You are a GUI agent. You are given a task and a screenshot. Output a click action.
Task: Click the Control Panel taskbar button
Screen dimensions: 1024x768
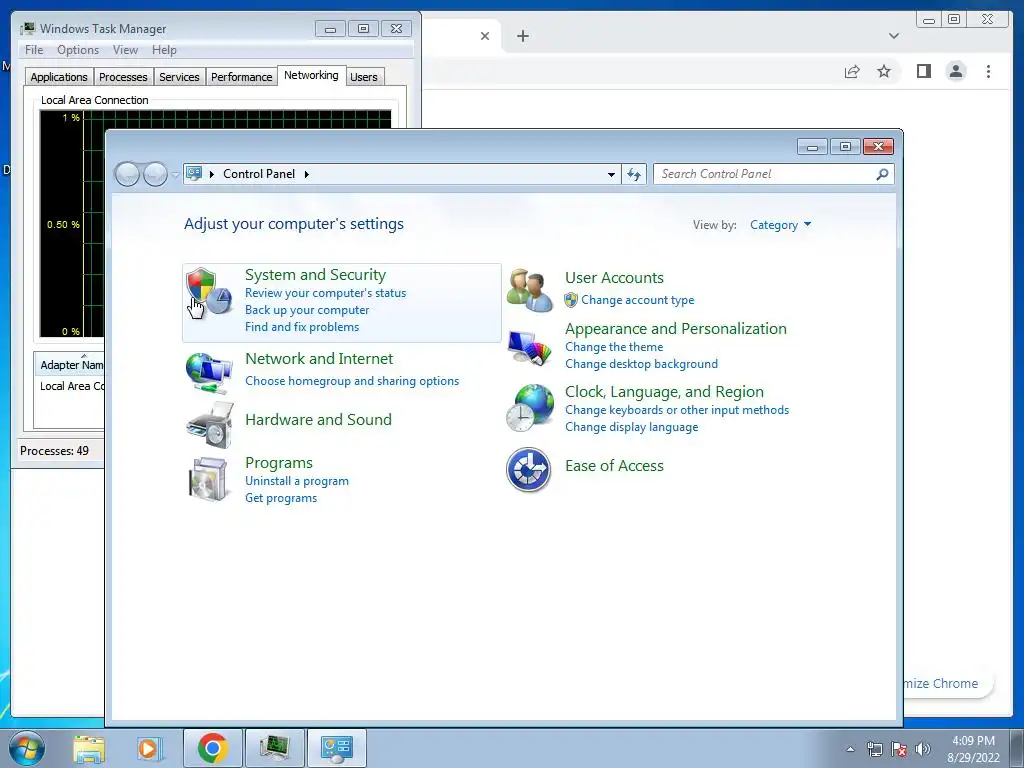tap(337, 748)
